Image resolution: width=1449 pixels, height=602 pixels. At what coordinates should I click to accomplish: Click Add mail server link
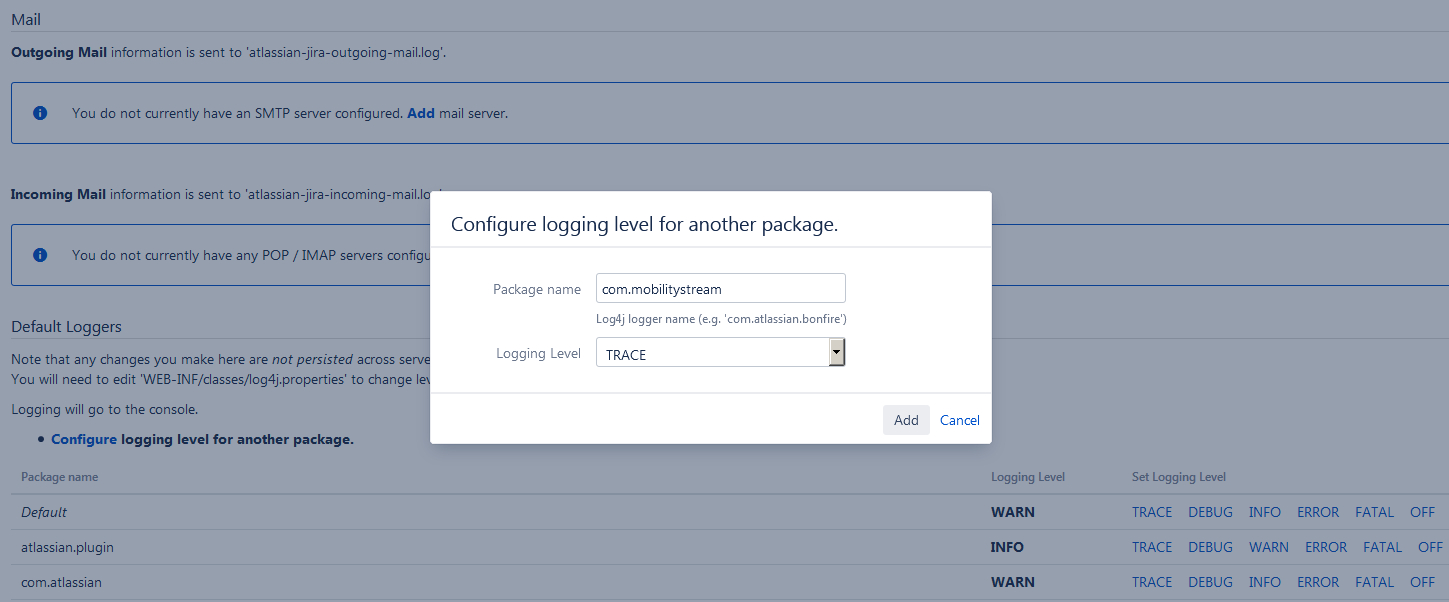tap(420, 113)
